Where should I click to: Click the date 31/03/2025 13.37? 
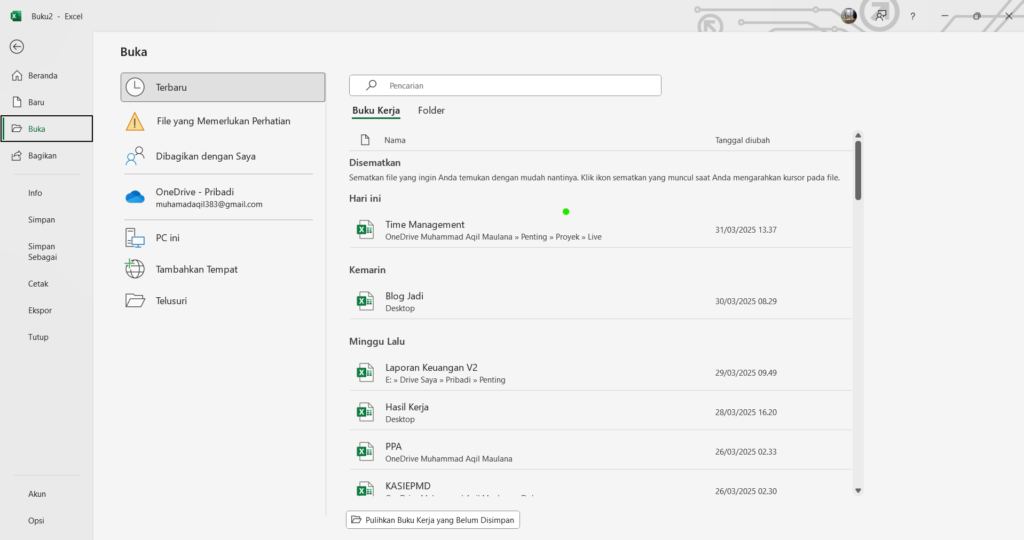pyautogui.click(x=746, y=230)
